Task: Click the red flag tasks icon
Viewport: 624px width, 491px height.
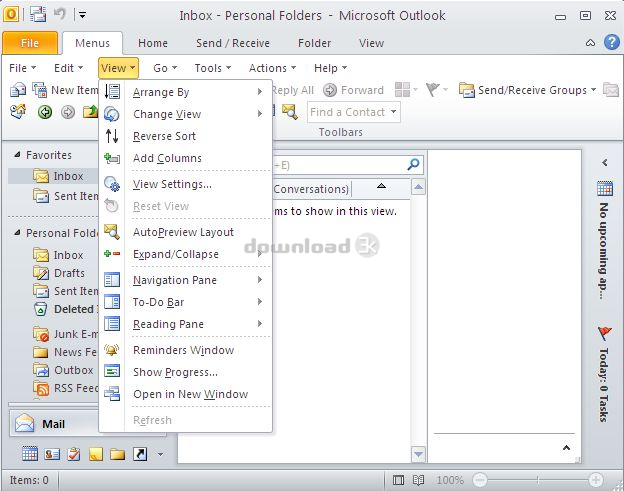Action: click(x=604, y=333)
